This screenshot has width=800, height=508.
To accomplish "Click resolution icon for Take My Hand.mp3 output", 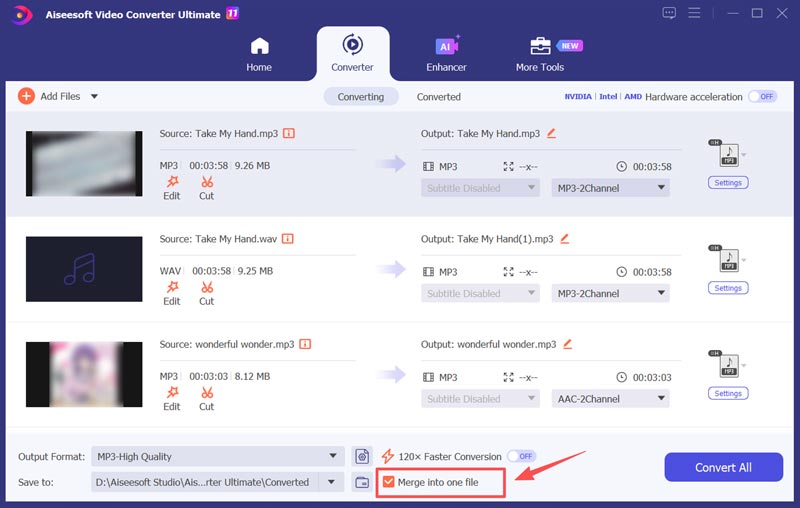I will [x=508, y=167].
